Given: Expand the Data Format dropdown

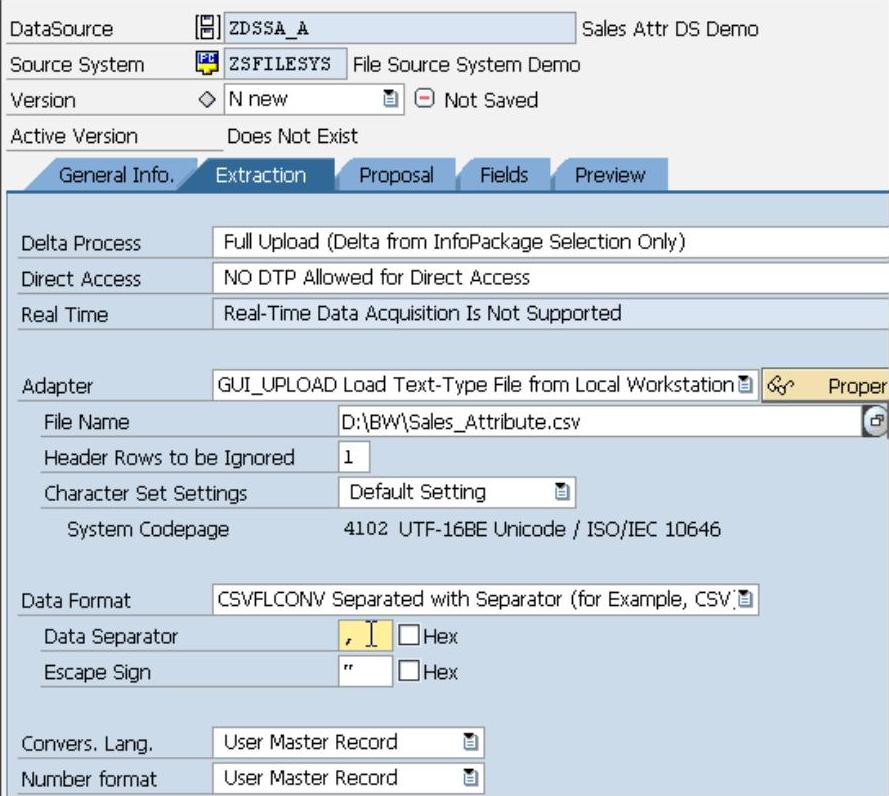Looking at the screenshot, I should [746, 600].
